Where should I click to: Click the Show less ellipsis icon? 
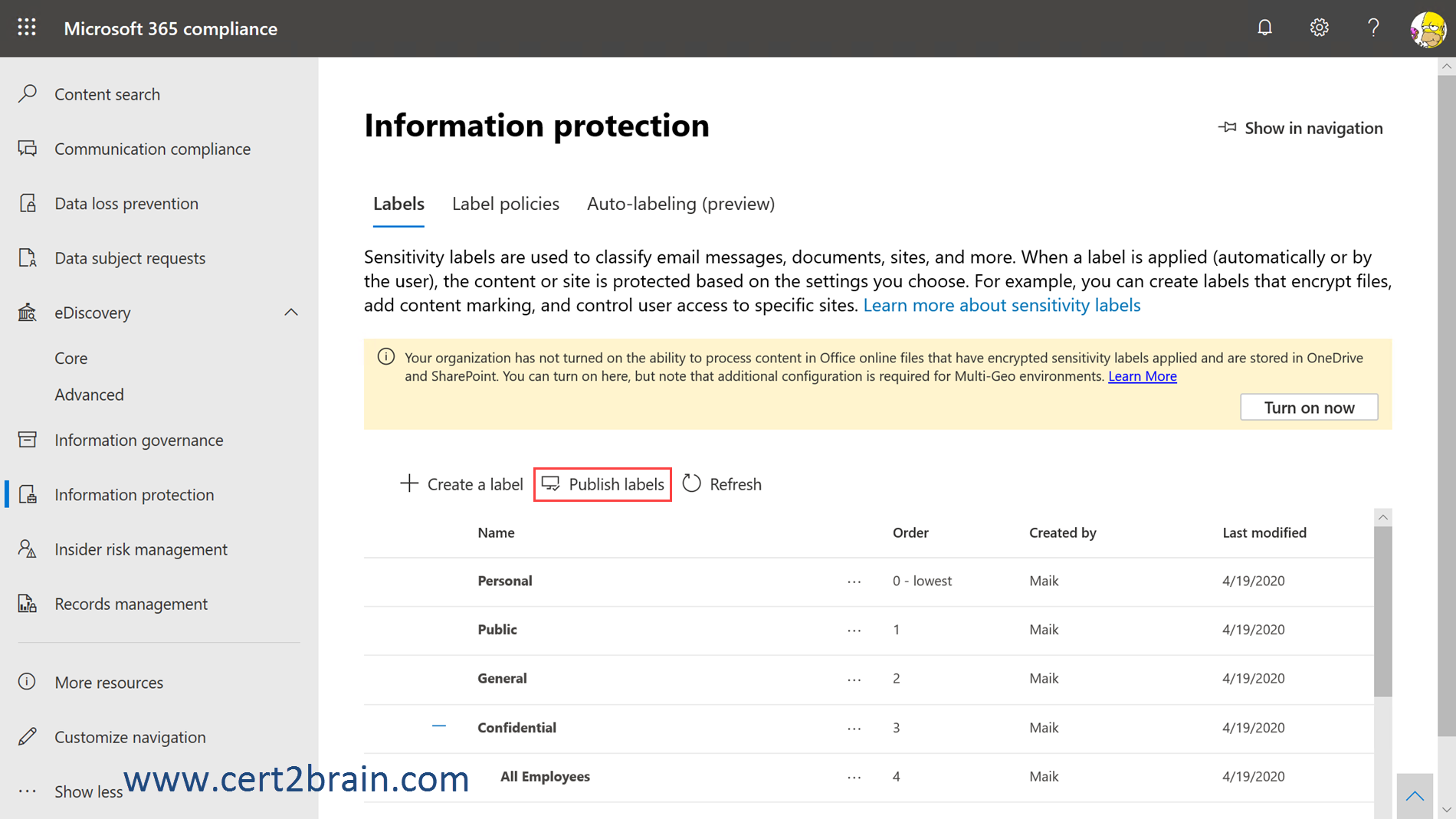(x=28, y=791)
